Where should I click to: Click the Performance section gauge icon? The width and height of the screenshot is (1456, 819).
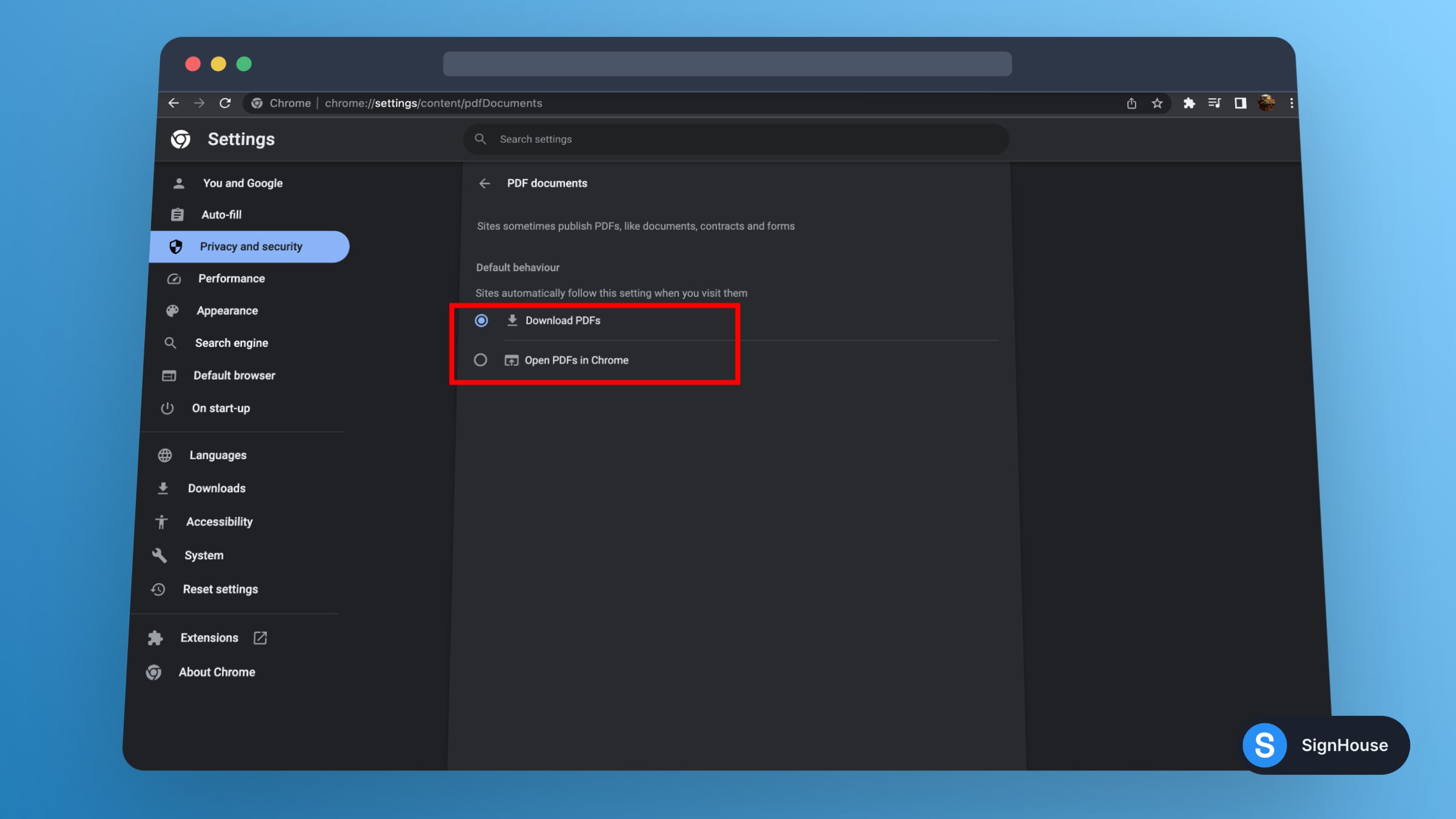tap(174, 278)
